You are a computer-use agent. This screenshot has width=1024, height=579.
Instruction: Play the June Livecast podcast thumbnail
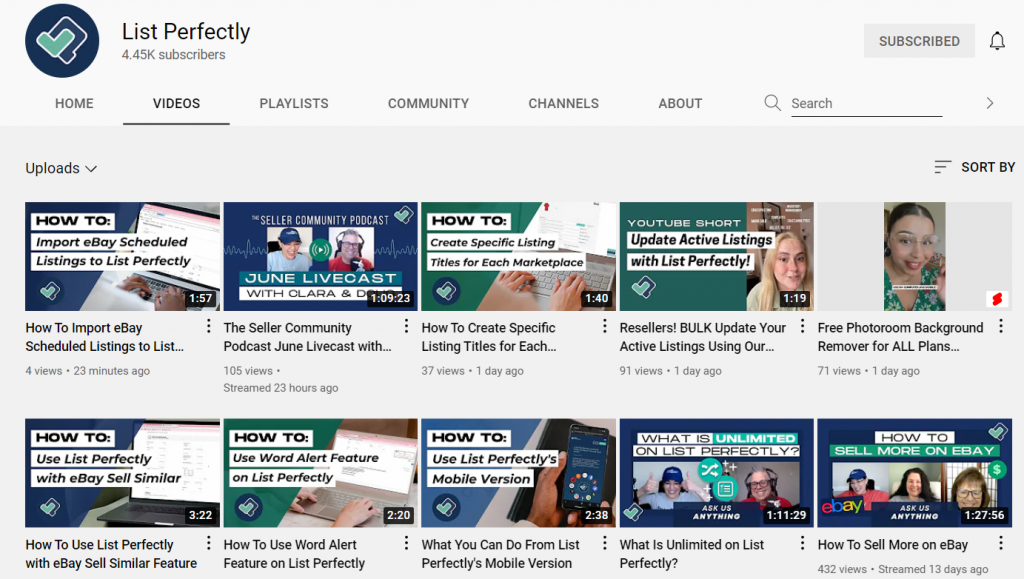pos(321,256)
